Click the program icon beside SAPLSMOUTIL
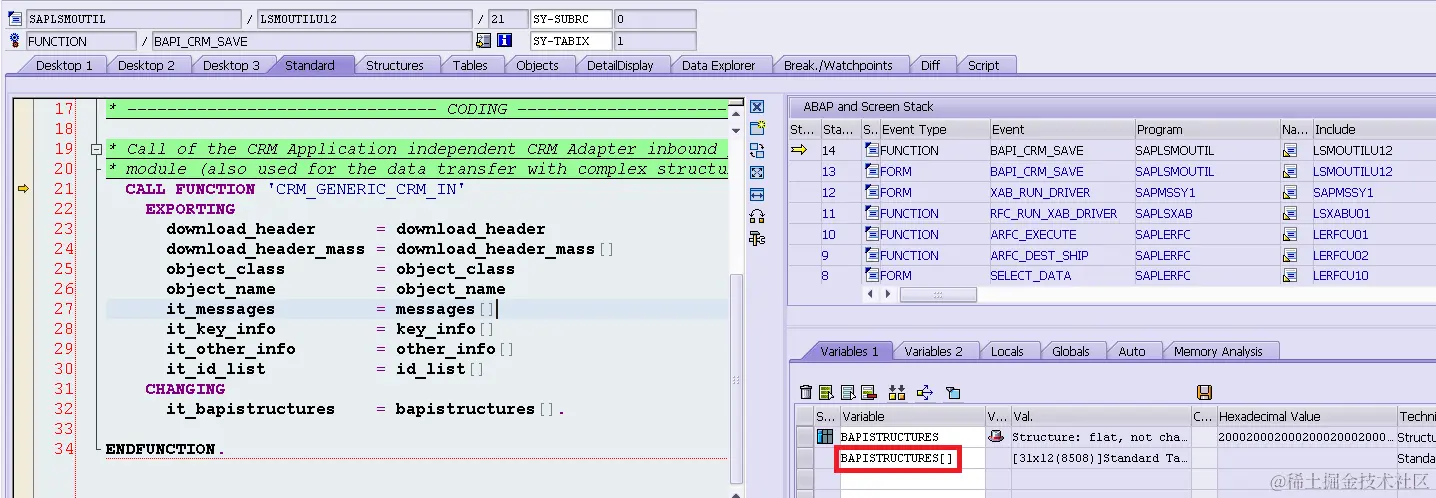This screenshot has height=498, width=1436. pos(15,19)
